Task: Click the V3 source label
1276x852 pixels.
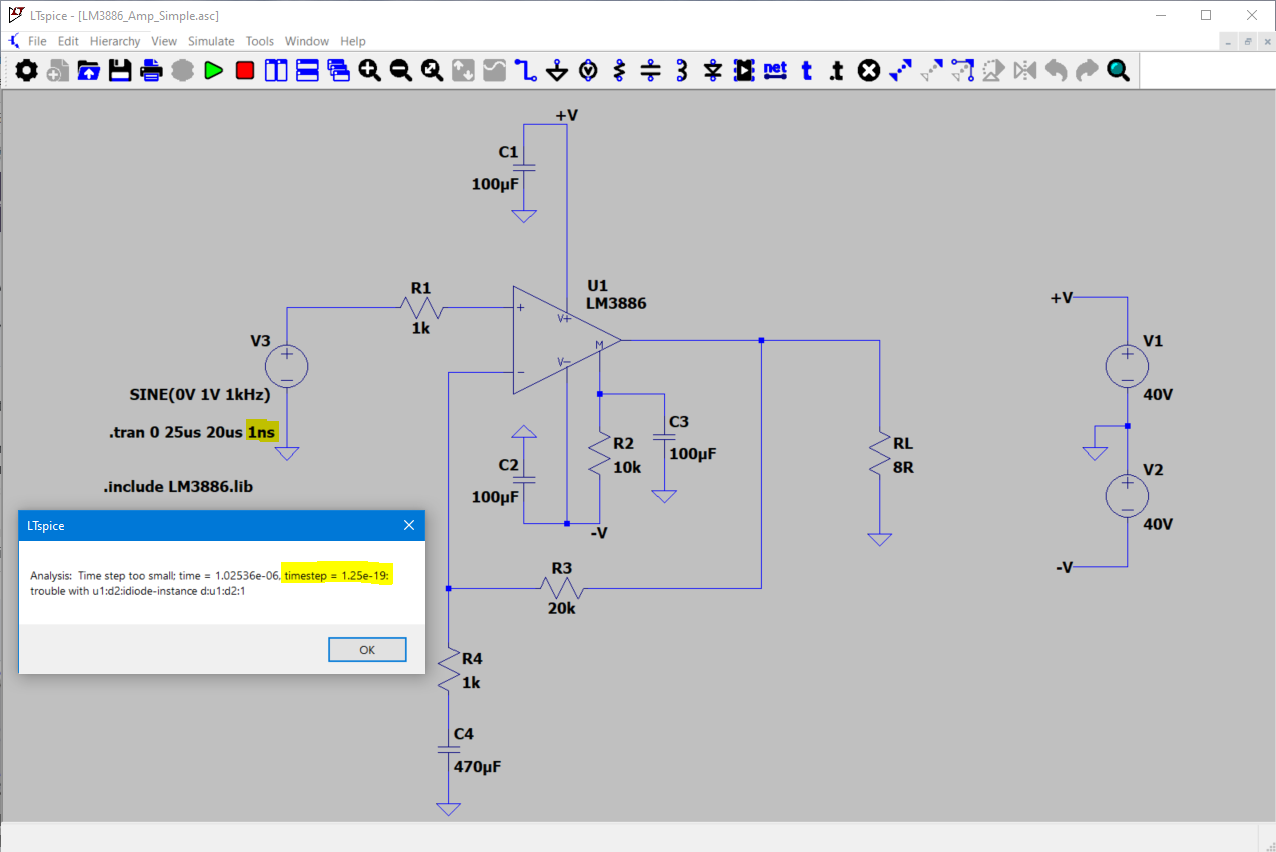Action: click(260, 340)
